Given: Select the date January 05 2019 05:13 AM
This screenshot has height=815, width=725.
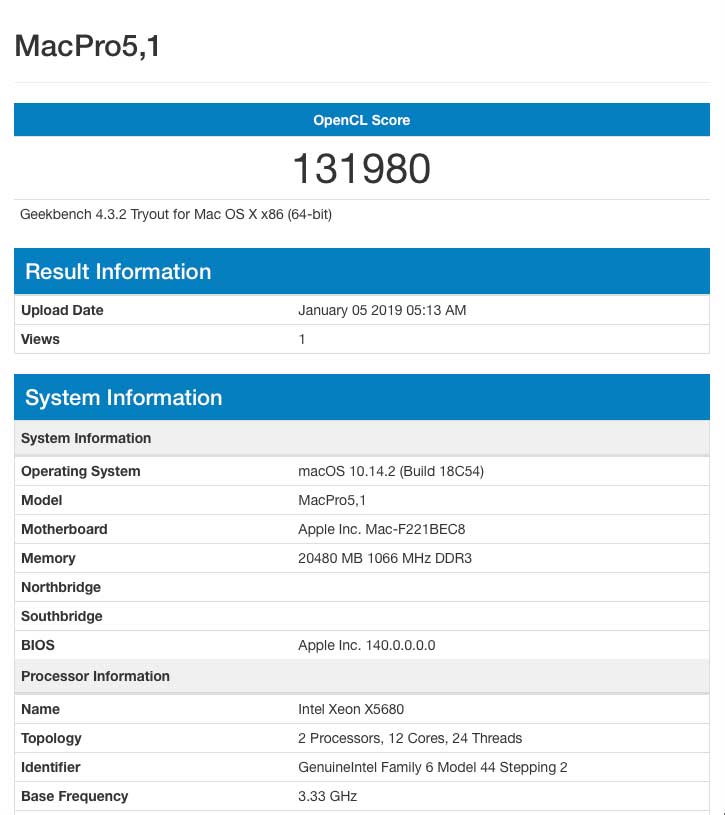Looking at the screenshot, I should (382, 310).
